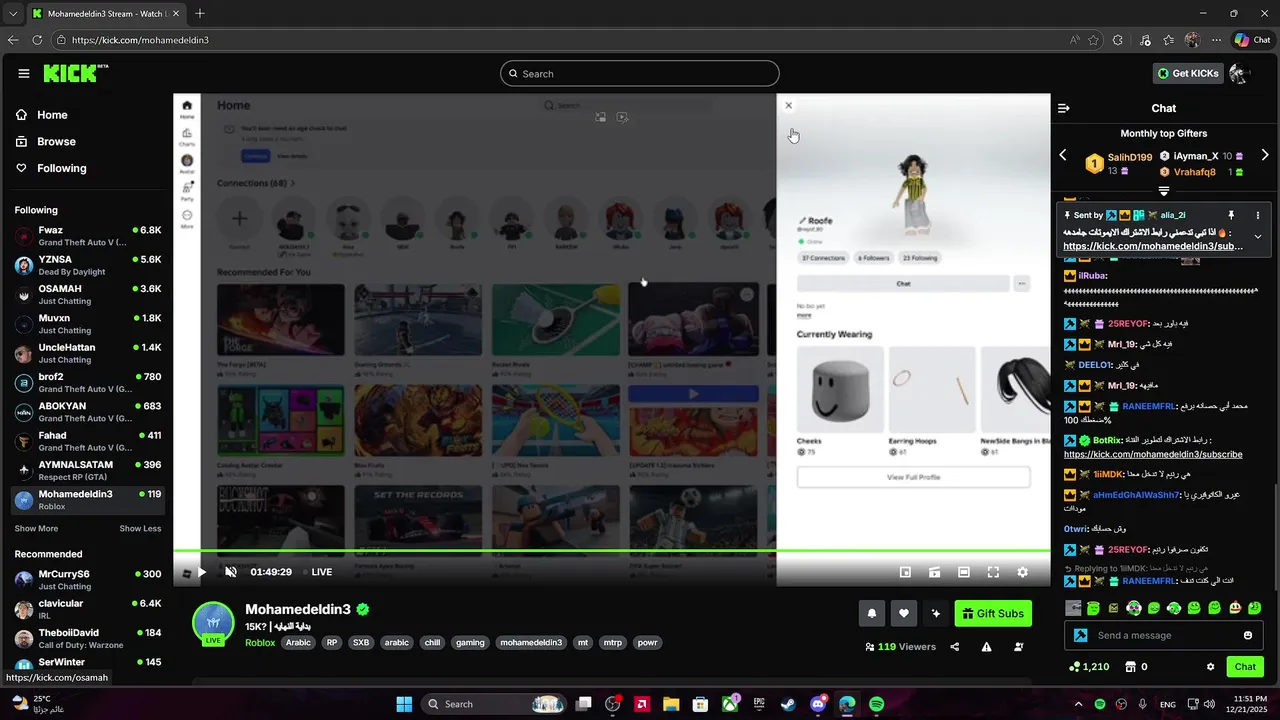Open the sparkle subscribe button
The image size is (1280, 720).
click(x=936, y=613)
